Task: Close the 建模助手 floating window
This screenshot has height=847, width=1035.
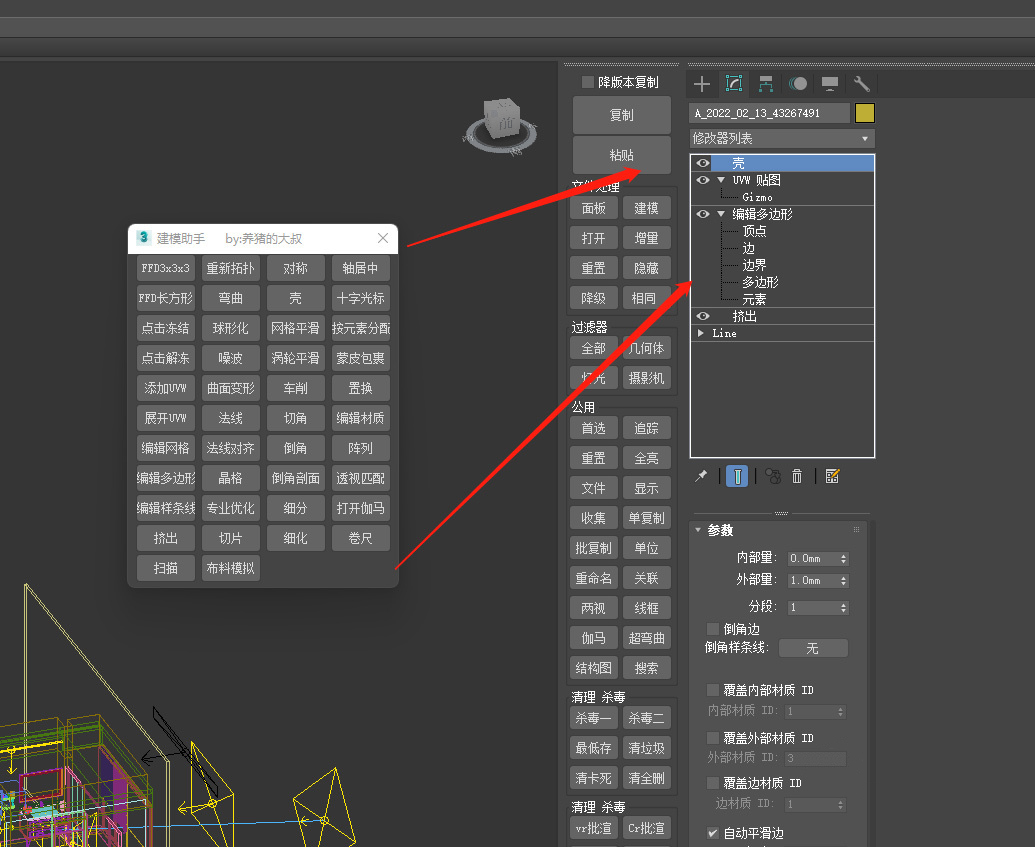Action: point(383,238)
